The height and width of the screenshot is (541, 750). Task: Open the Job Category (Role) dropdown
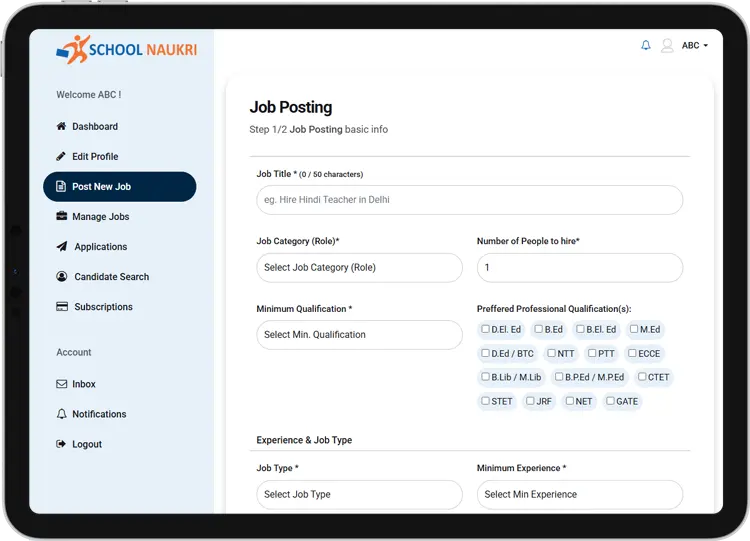point(359,268)
